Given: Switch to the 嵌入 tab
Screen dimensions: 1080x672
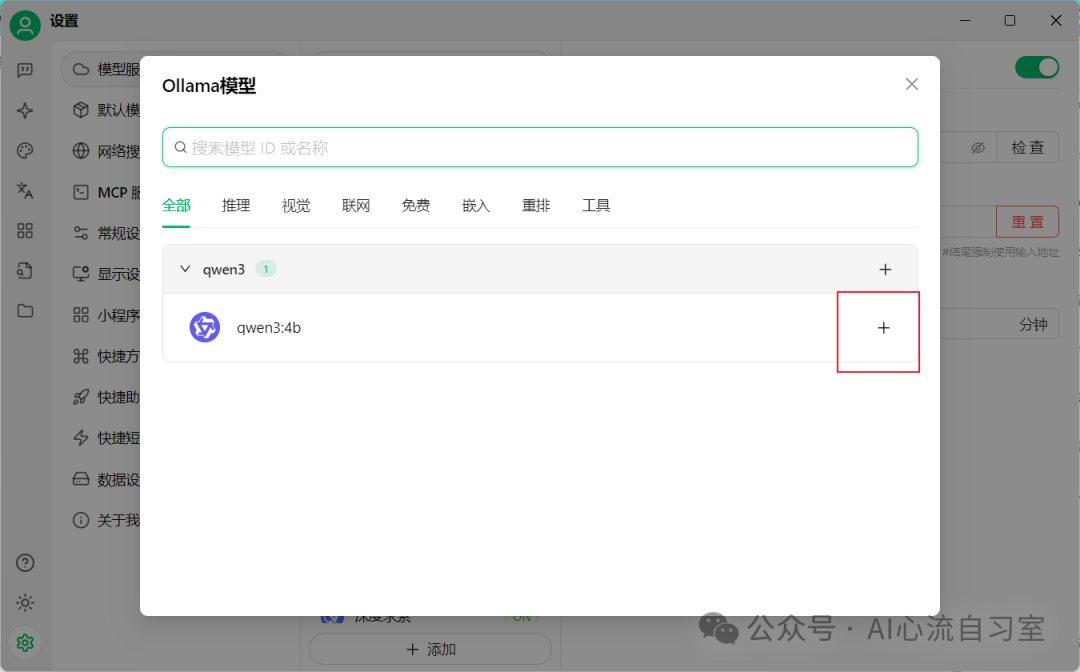Looking at the screenshot, I should click(x=476, y=205).
